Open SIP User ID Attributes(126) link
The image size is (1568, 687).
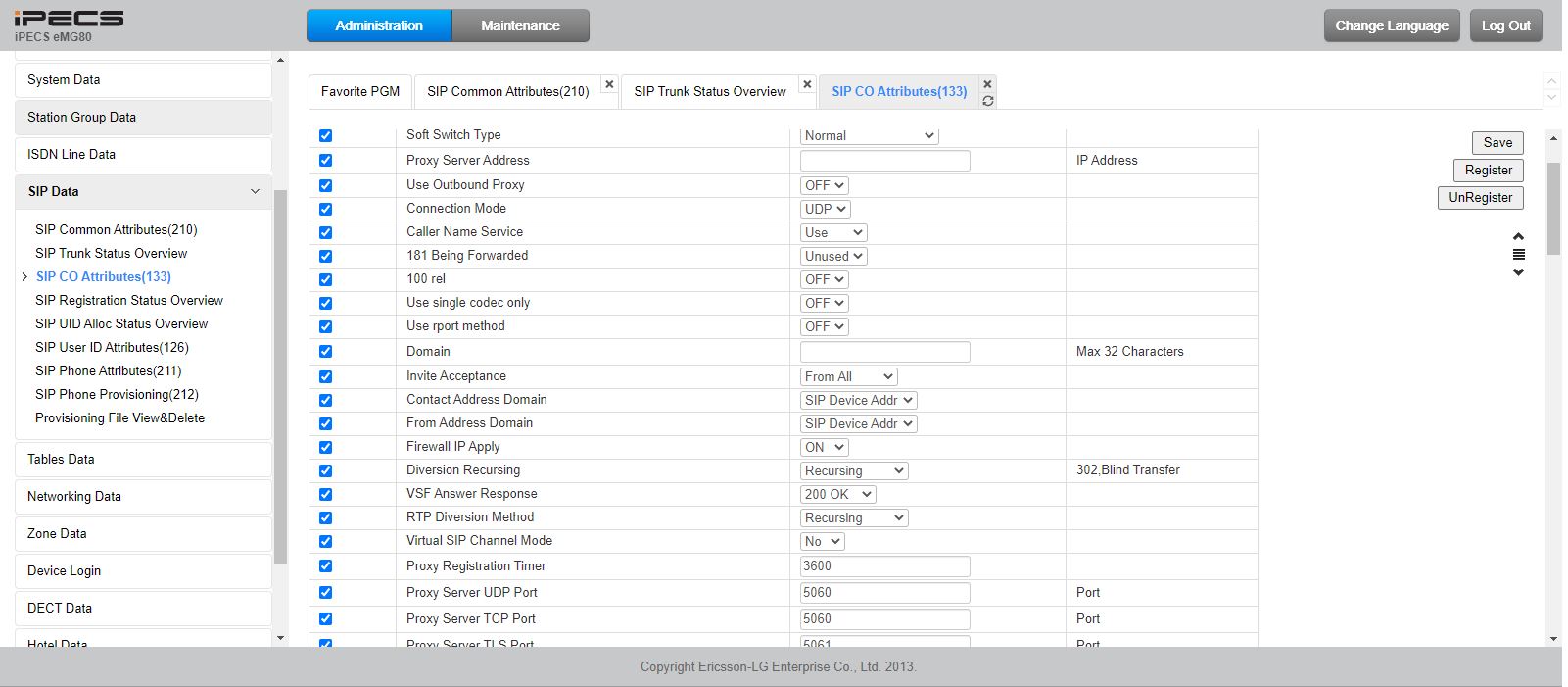pos(112,347)
